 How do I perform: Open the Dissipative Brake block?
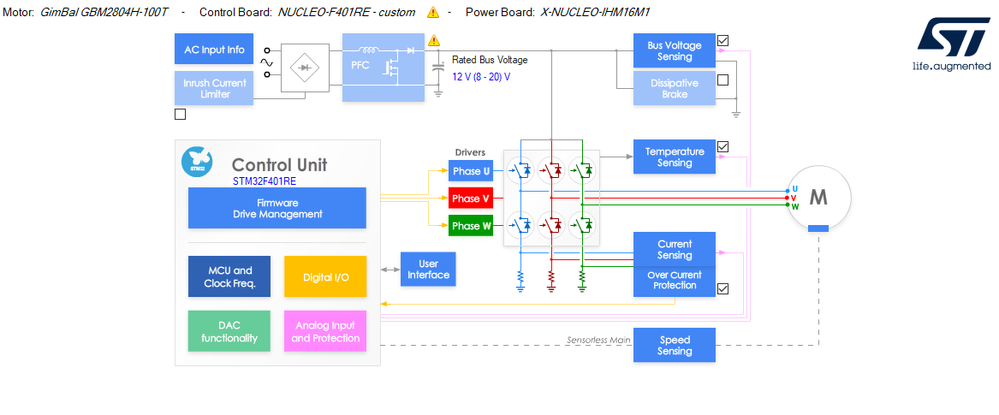(x=674, y=88)
